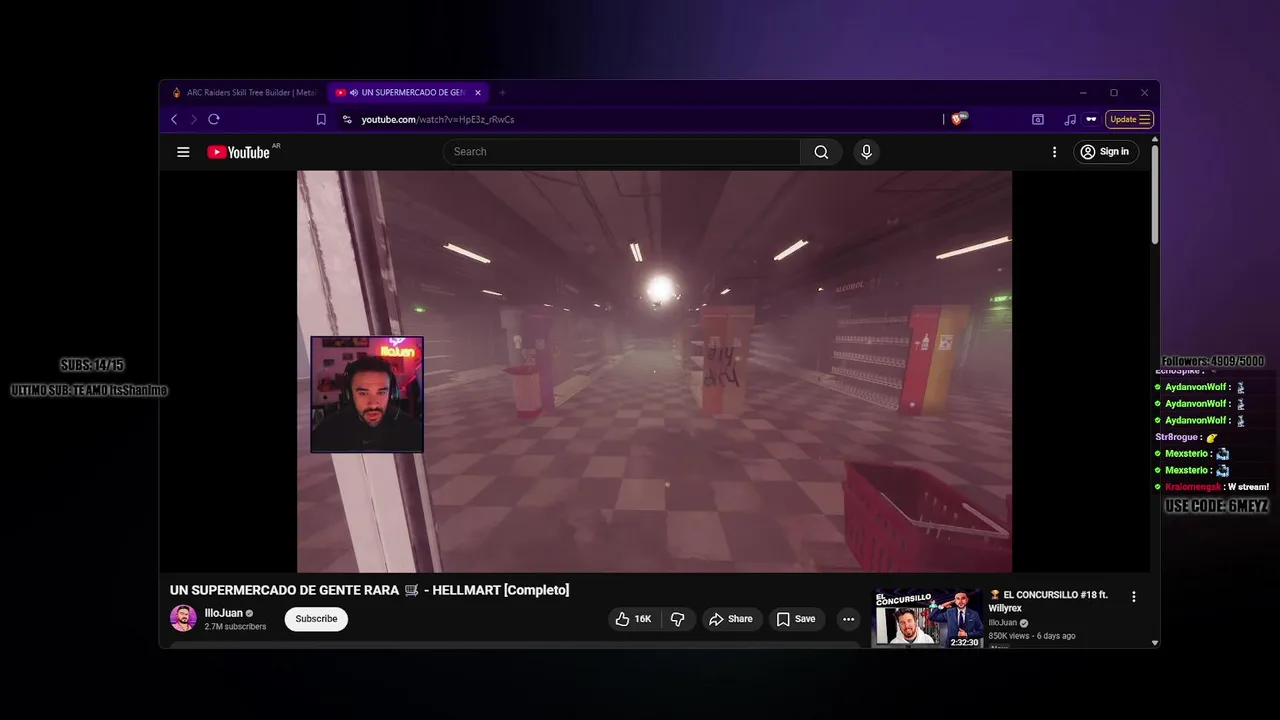1280x720 pixels.
Task: Save video to a playlist
Action: coord(796,619)
